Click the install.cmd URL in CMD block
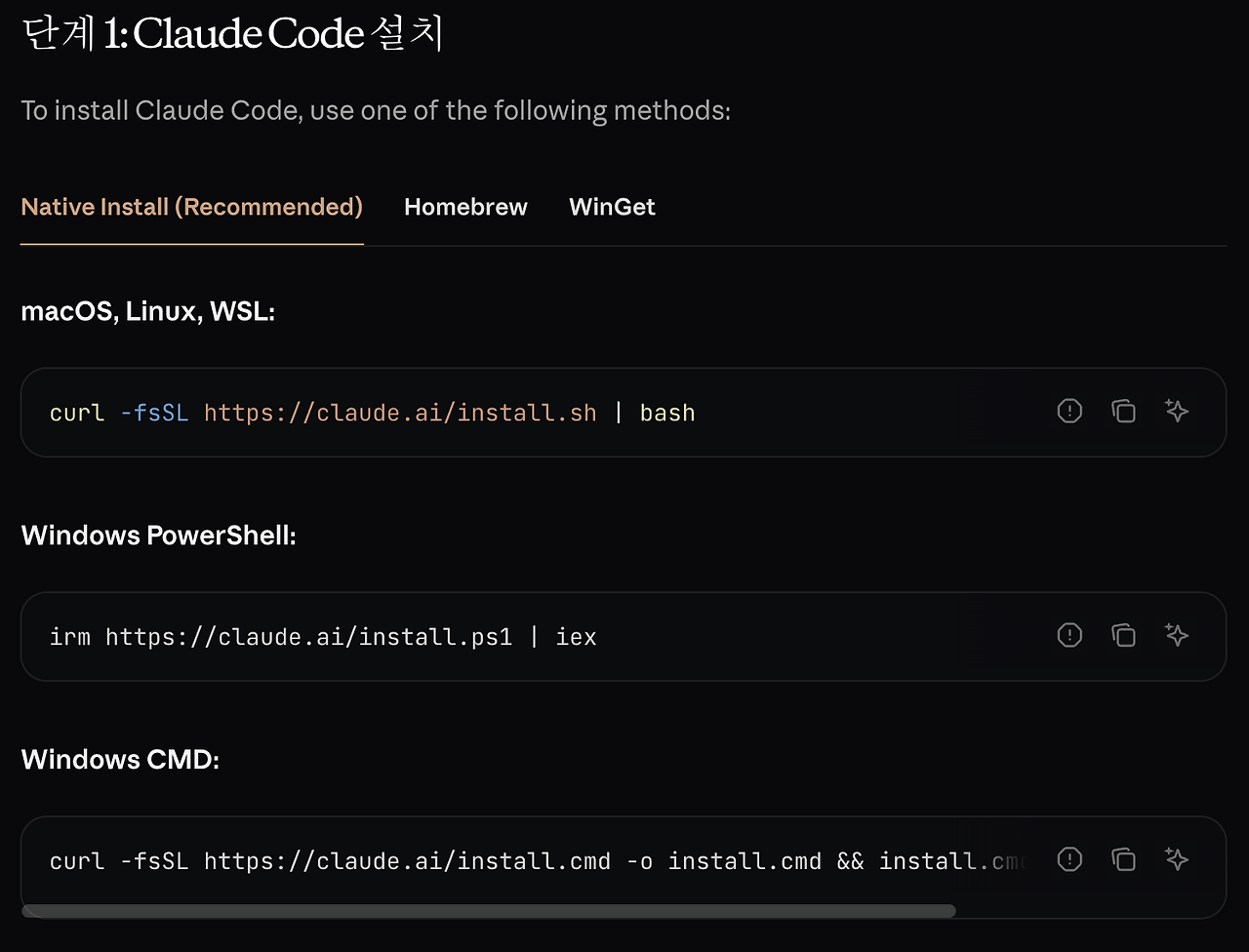Viewport: 1249px width, 952px height. [407, 861]
